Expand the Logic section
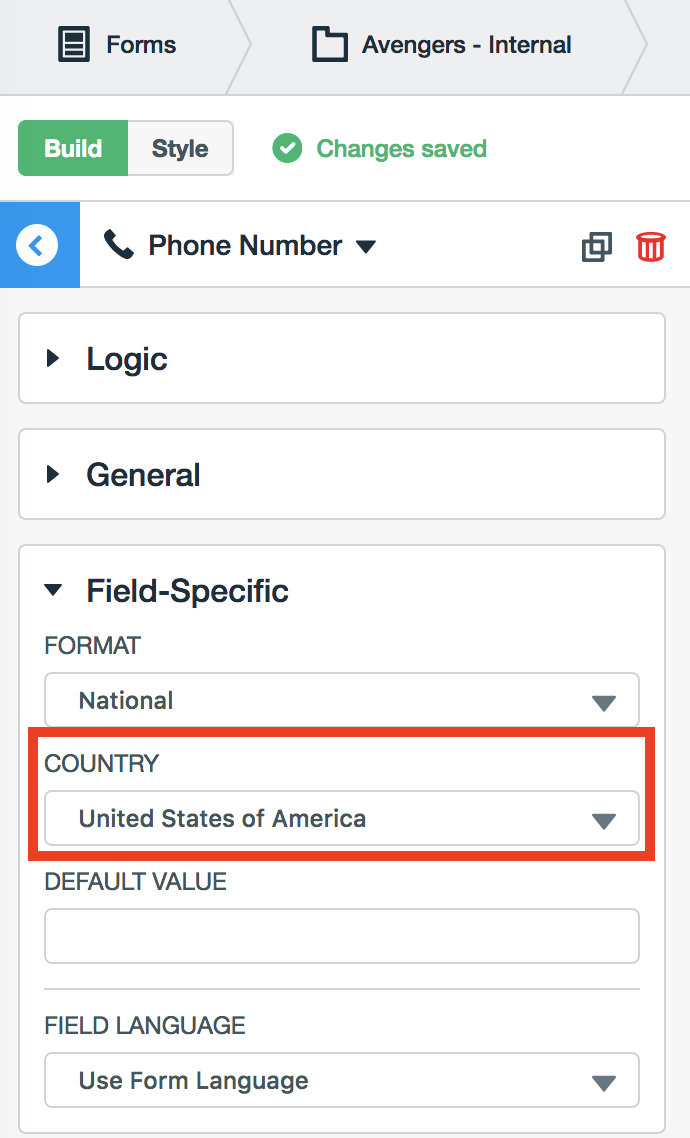 point(126,359)
